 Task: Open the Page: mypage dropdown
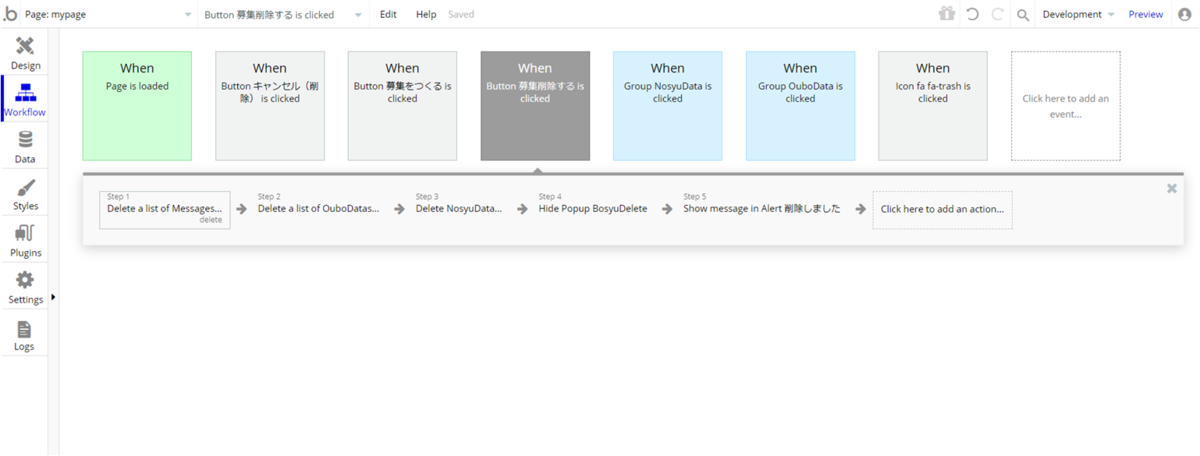tap(110, 15)
